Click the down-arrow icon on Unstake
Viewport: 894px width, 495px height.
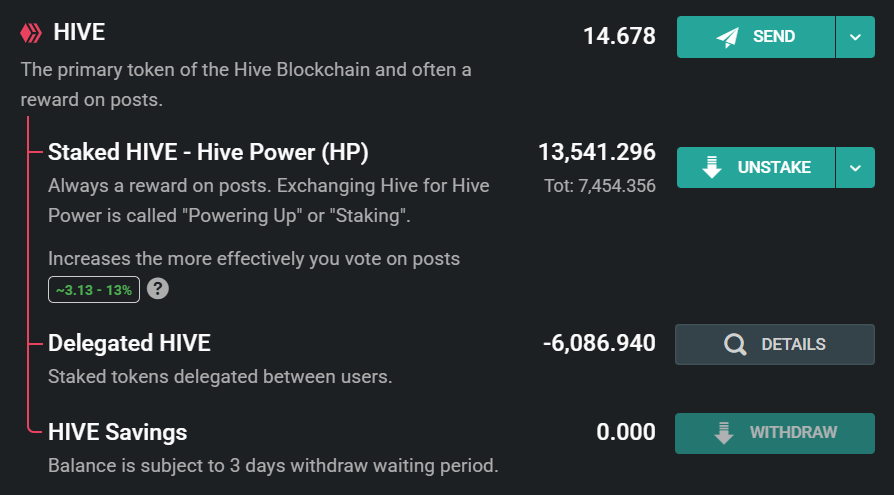712,168
